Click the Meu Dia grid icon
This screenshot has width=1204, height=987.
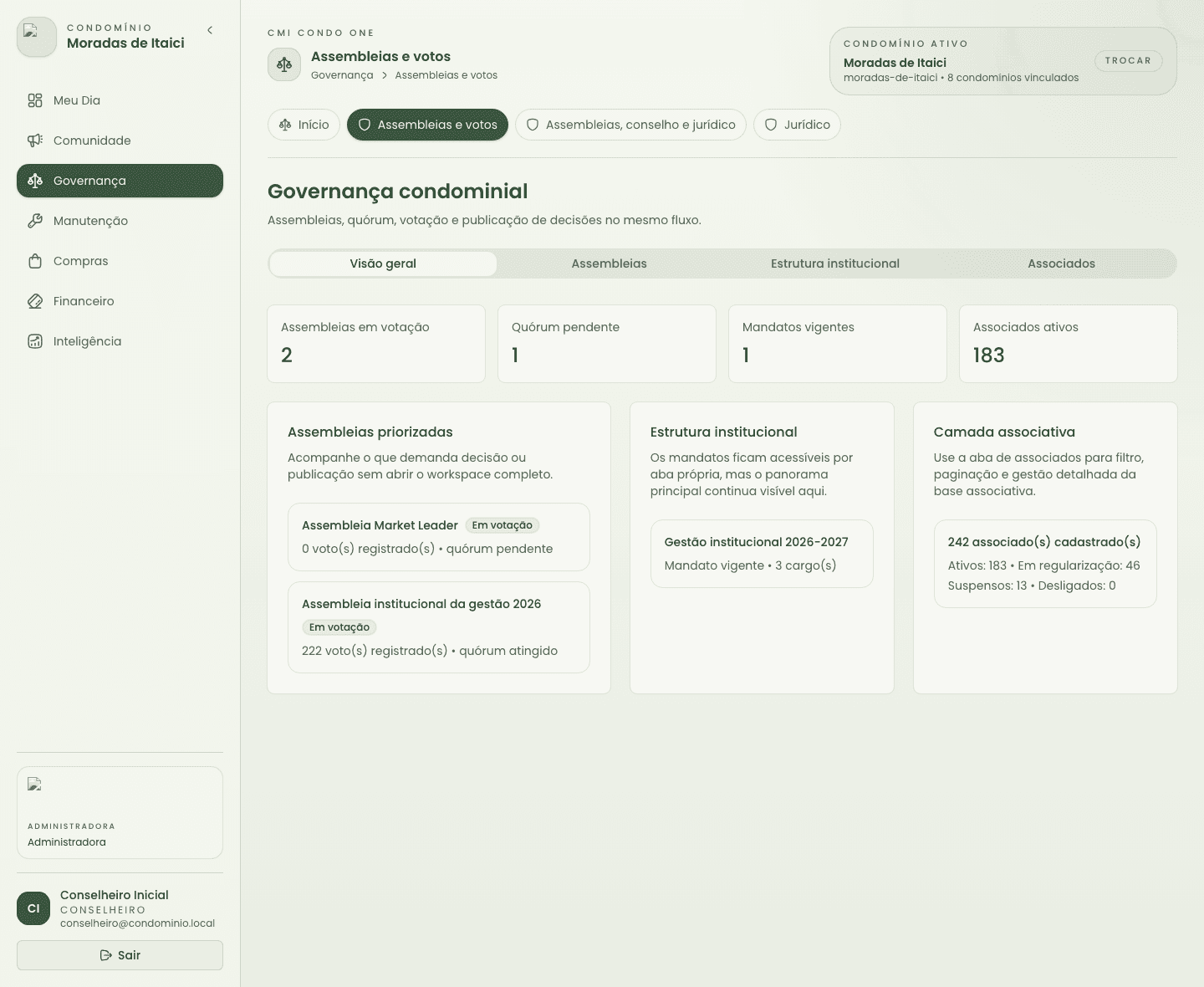click(x=35, y=100)
